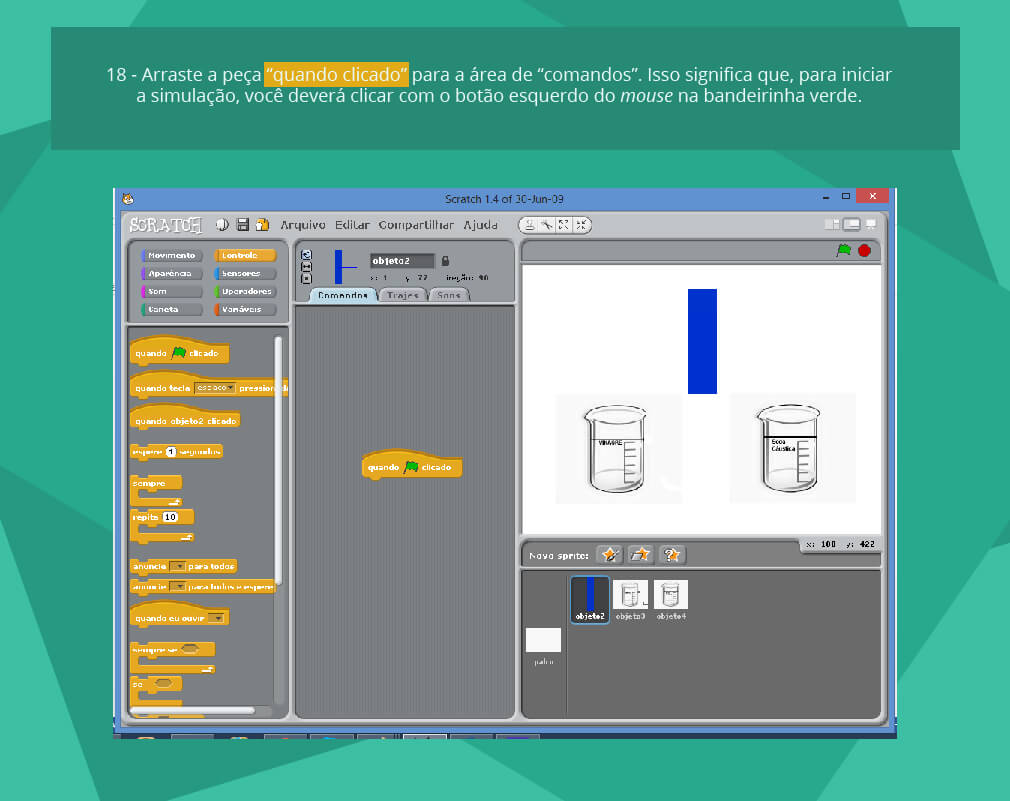1010x801 pixels.
Task: Click the quando clicado block in scripts area
Action: [x=412, y=464]
